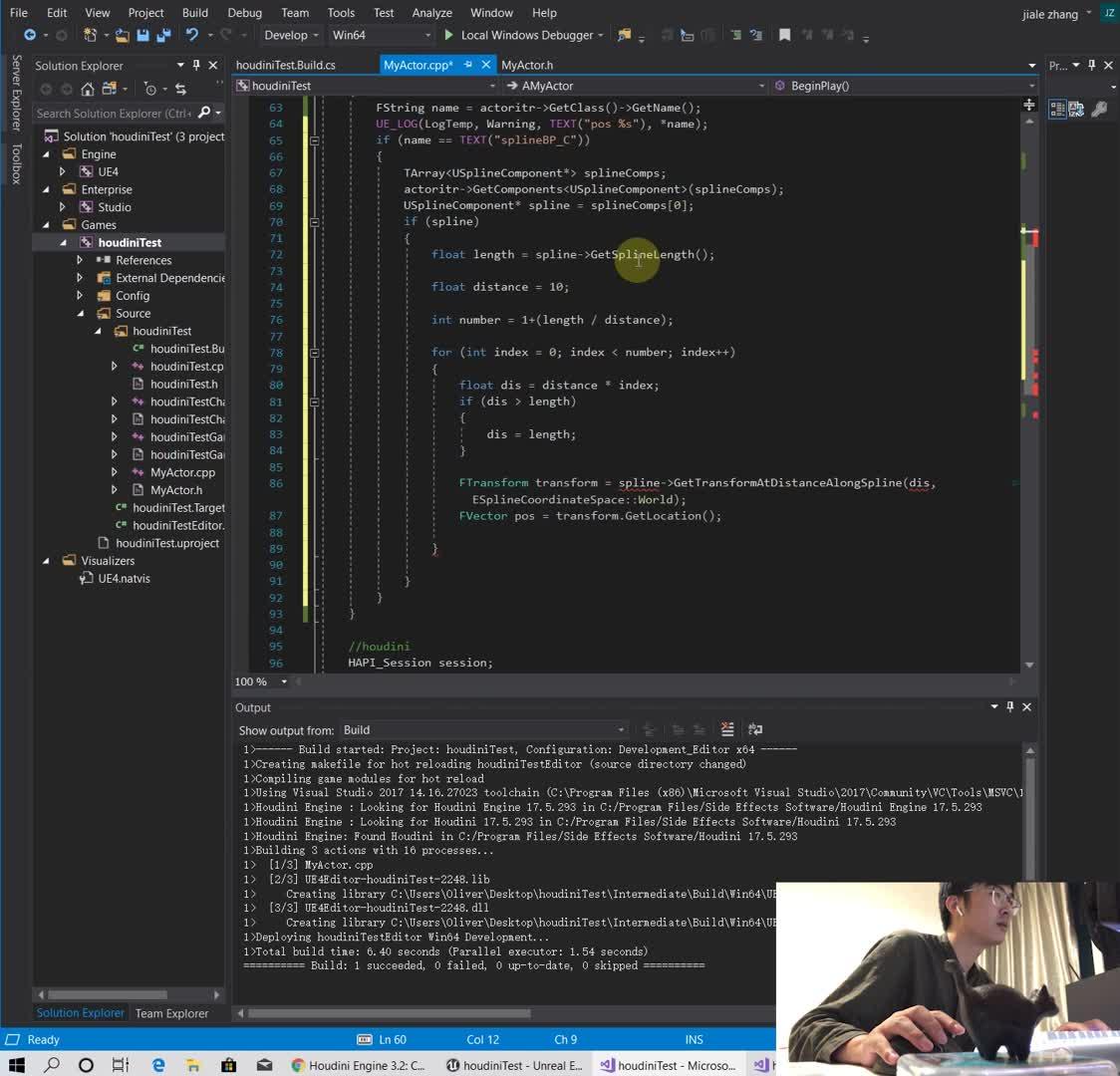The height and width of the screenshot is (1076, 1120).
Task: Clear all messages in the Output pane
Action: click(x=727, y=730)
